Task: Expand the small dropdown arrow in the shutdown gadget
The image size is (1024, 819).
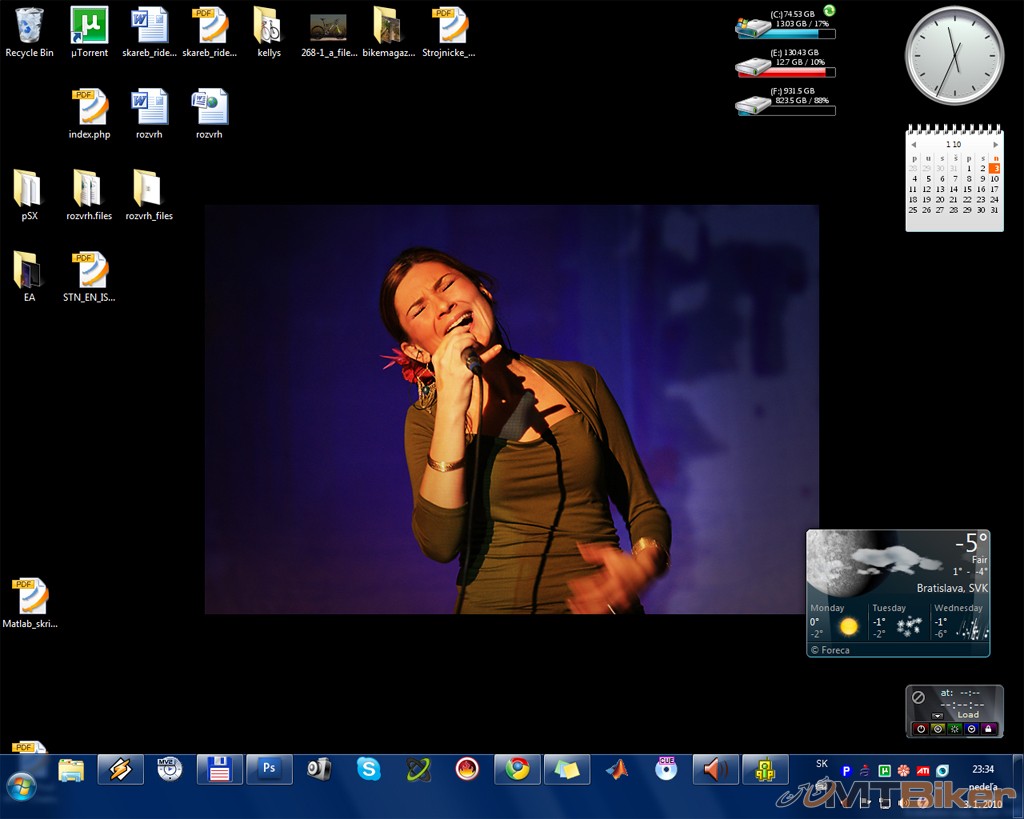Action: pyautogui.click(x=937, y=716)
